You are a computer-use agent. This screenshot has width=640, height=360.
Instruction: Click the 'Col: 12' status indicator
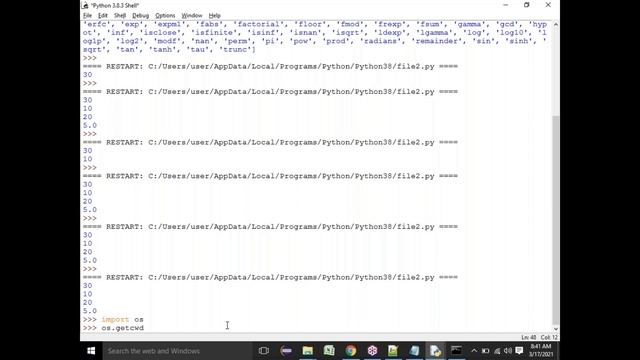(x=549, y=338)
